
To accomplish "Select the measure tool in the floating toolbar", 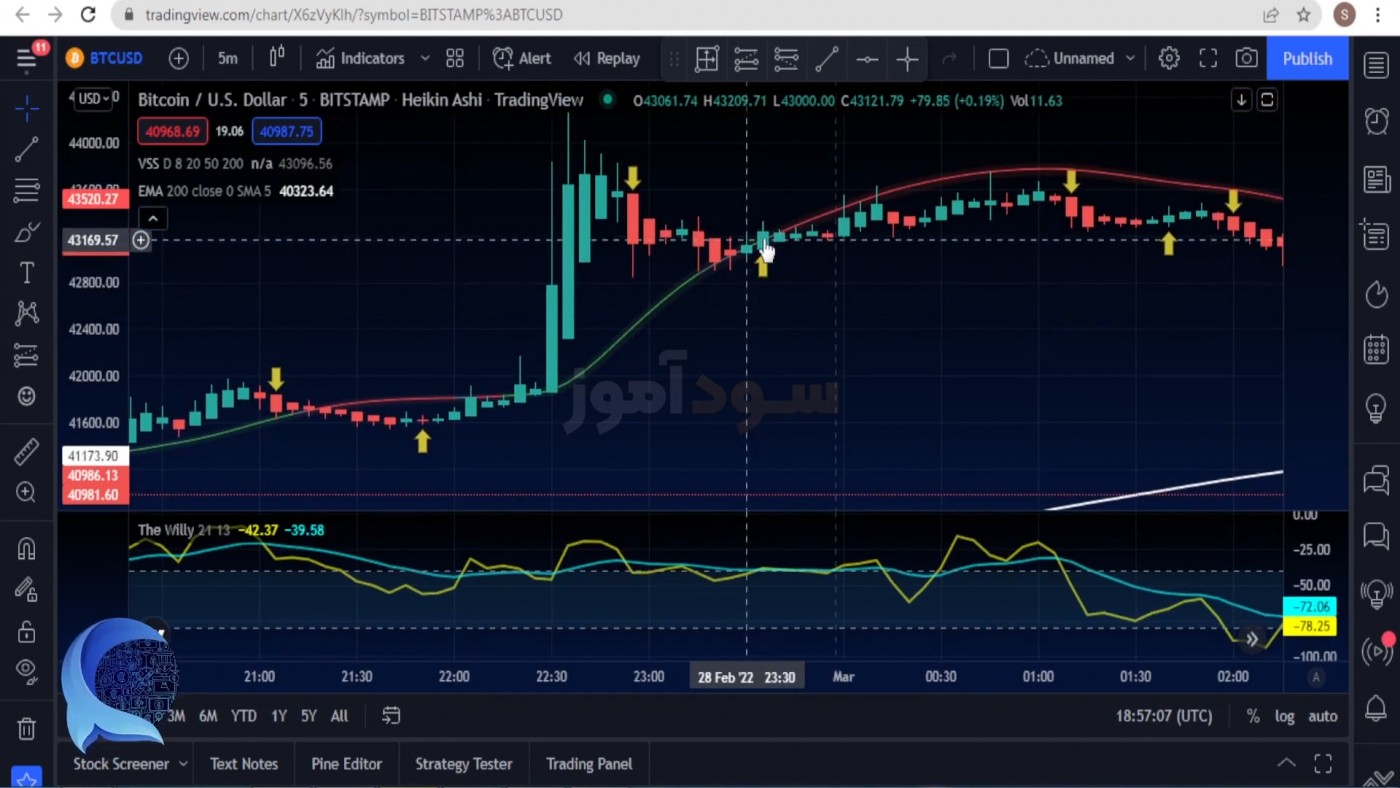I will [x=707, y=59].
